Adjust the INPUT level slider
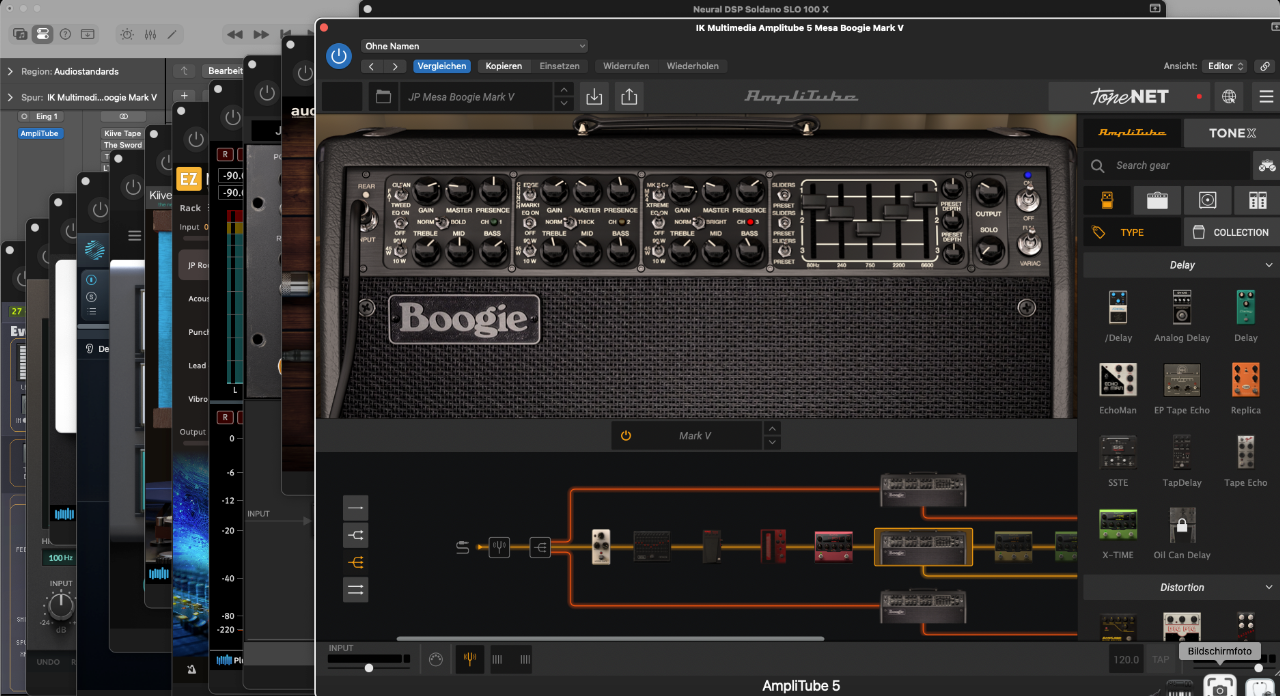This screenshot has width=1280, height=696. pyautogui.click(x=369, y=666)
